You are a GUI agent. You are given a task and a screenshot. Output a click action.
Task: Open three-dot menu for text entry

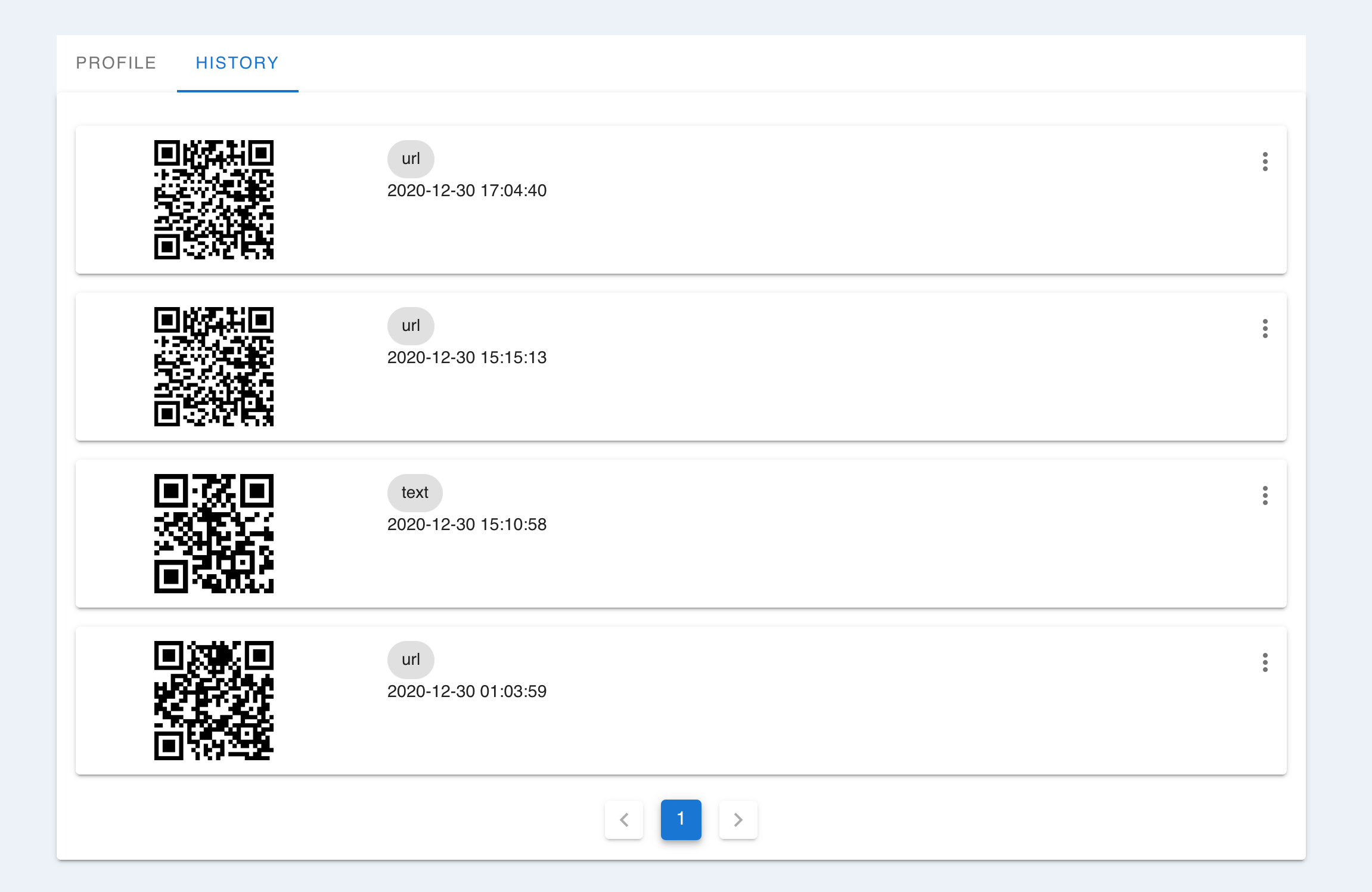(x=1265, y=495)
